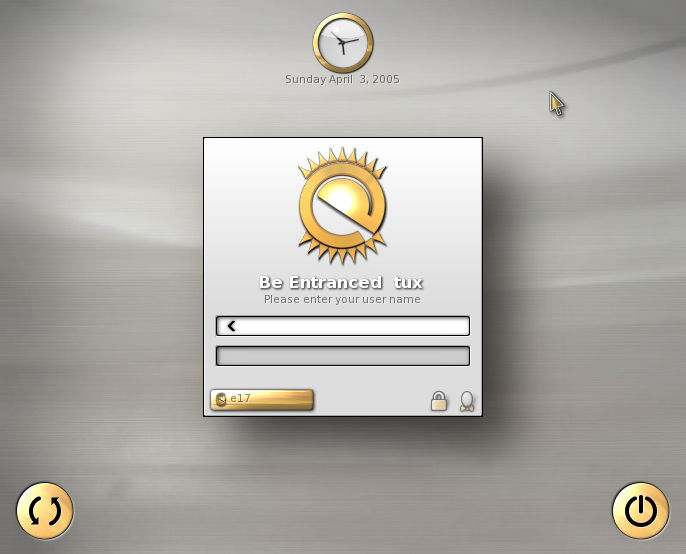686x554 pixels.
Task: Click the small Enlightenment icon beside e17
Action: (221, 399)
